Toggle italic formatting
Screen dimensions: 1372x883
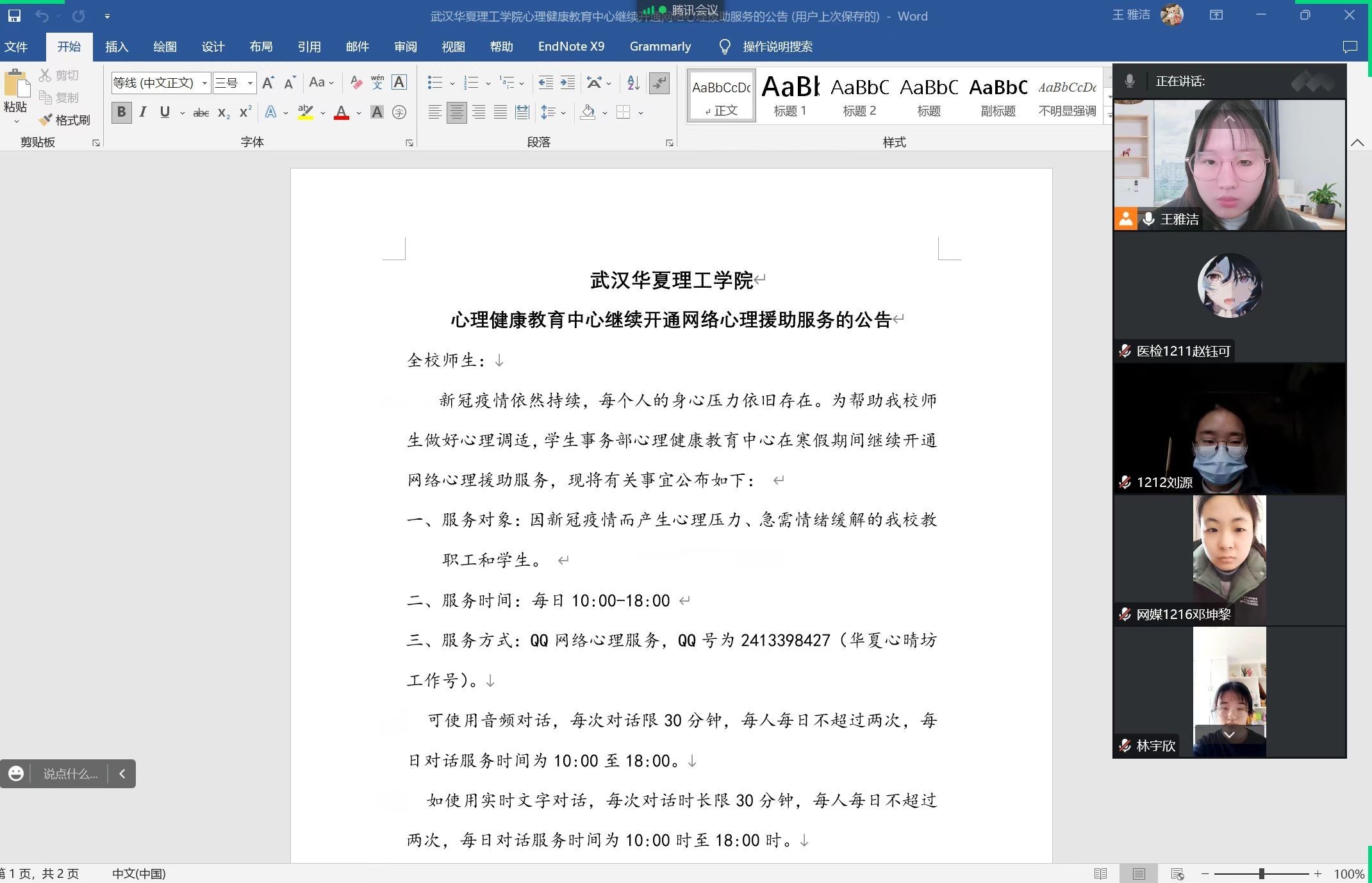coord(143,113)
